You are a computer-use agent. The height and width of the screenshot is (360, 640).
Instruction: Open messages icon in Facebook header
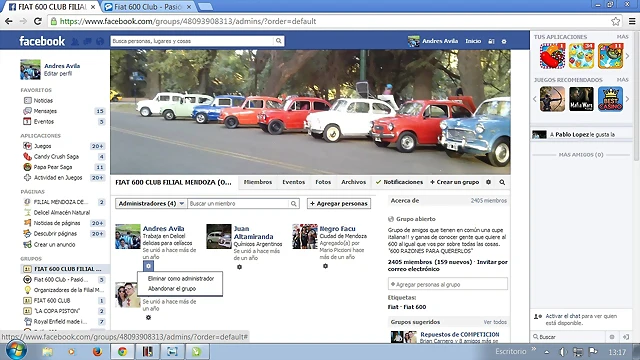87,41
